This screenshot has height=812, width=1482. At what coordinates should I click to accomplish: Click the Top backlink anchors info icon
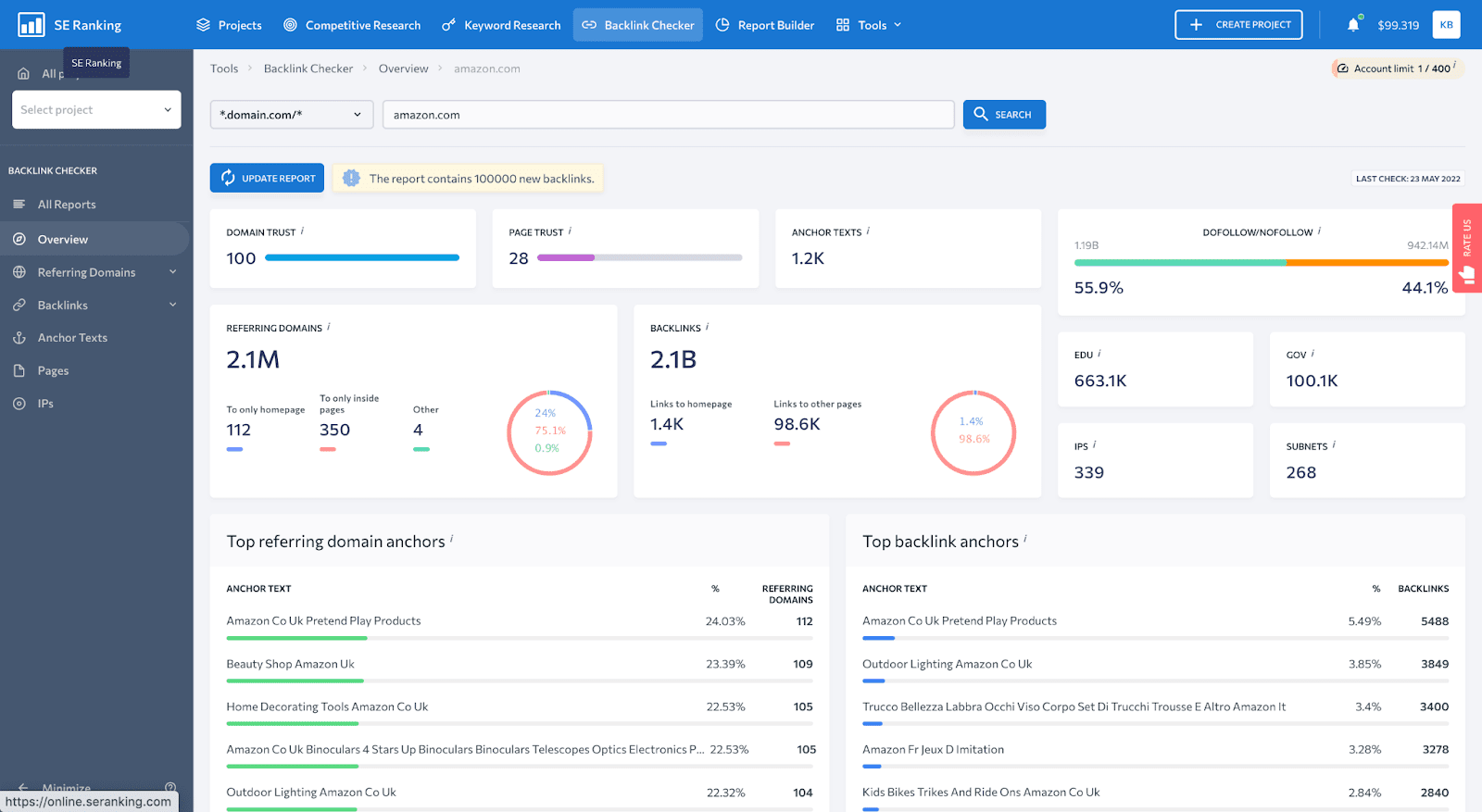coord(1025,538)
